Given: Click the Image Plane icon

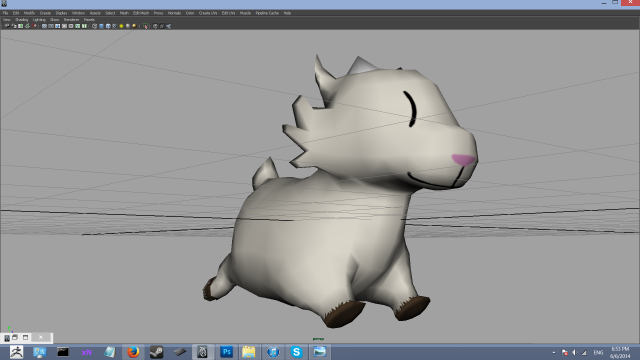Looking at the screenshot, I should pyautogui.click(x=27, y=26).
